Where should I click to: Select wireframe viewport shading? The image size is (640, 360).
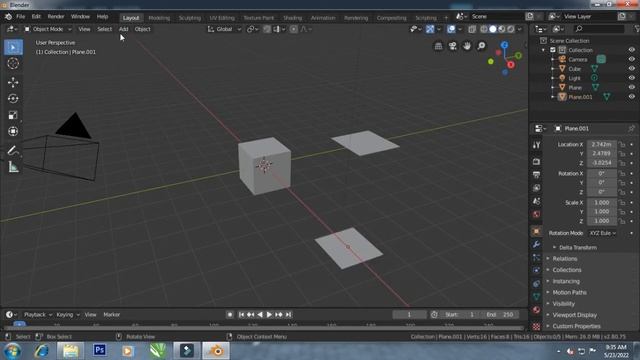[x=484, y=29]
